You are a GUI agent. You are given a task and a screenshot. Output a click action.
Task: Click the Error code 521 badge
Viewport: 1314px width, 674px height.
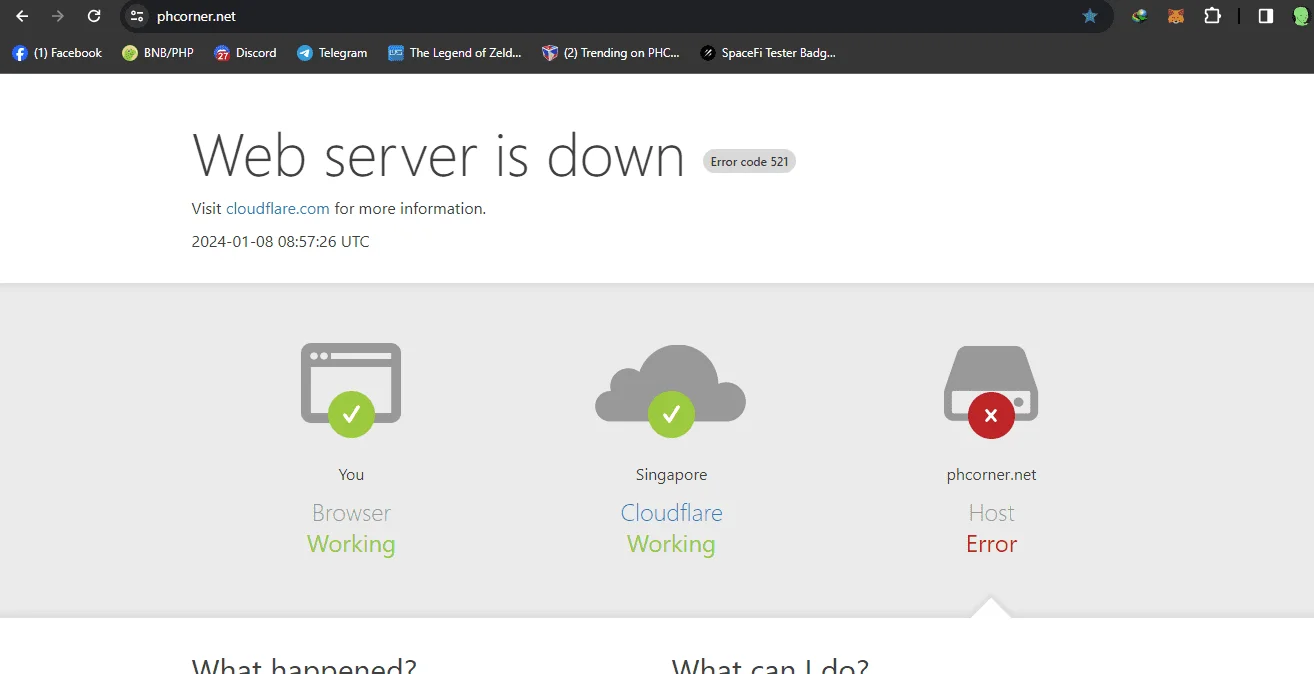(x=750, y=162)
